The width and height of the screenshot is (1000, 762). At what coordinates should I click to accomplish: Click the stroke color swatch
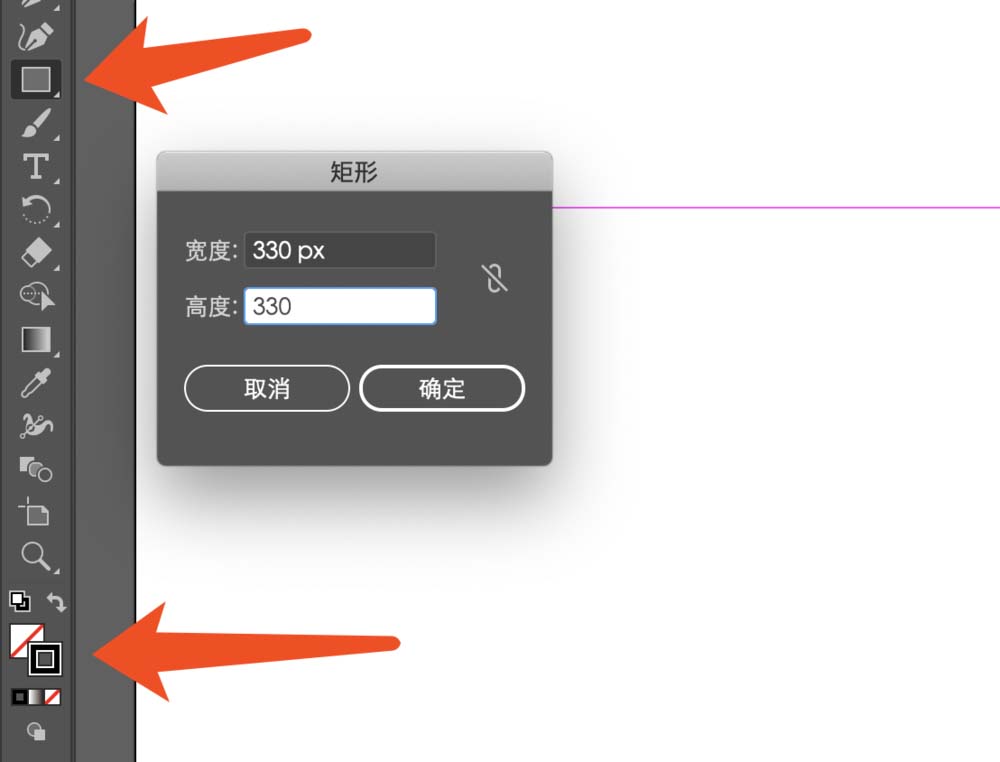click(x=45, y=659)
